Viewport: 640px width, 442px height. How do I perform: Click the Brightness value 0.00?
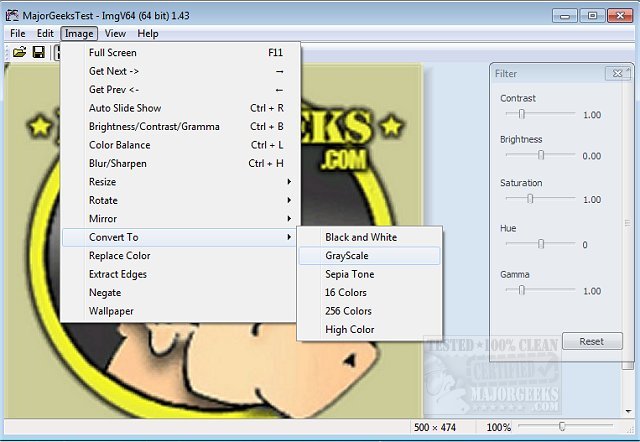click(x=591, y=156)
